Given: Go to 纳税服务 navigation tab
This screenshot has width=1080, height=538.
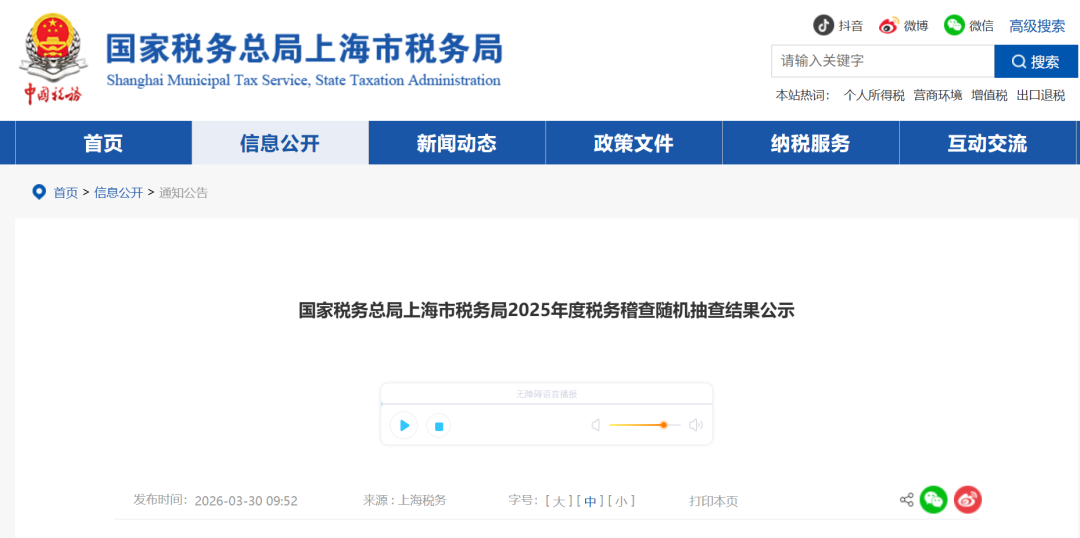Looking at the screenshot, I should coord(810,143).
